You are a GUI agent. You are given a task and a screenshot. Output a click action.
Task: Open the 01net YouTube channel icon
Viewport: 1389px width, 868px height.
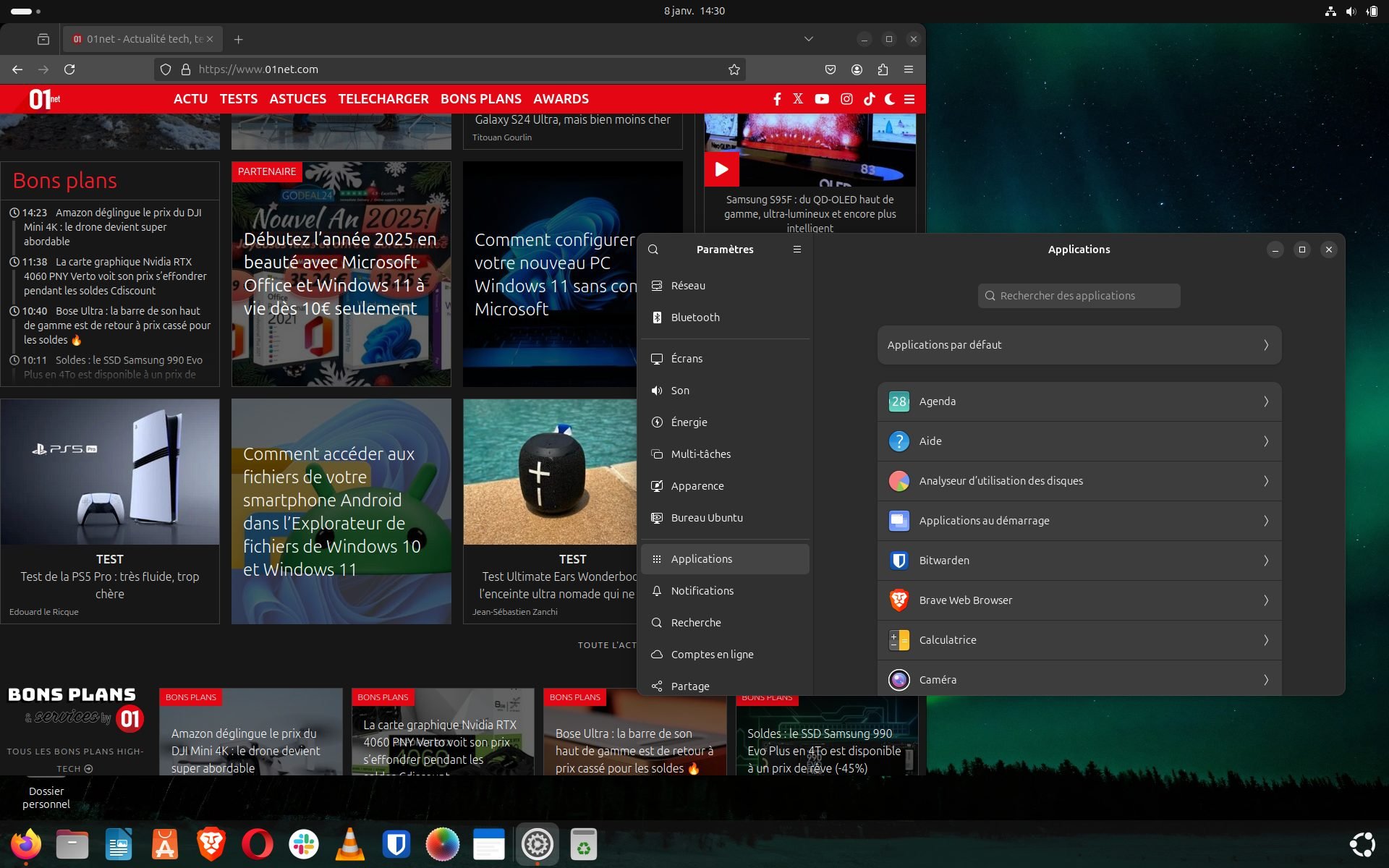pyautogui.click(x=822, y=99)
